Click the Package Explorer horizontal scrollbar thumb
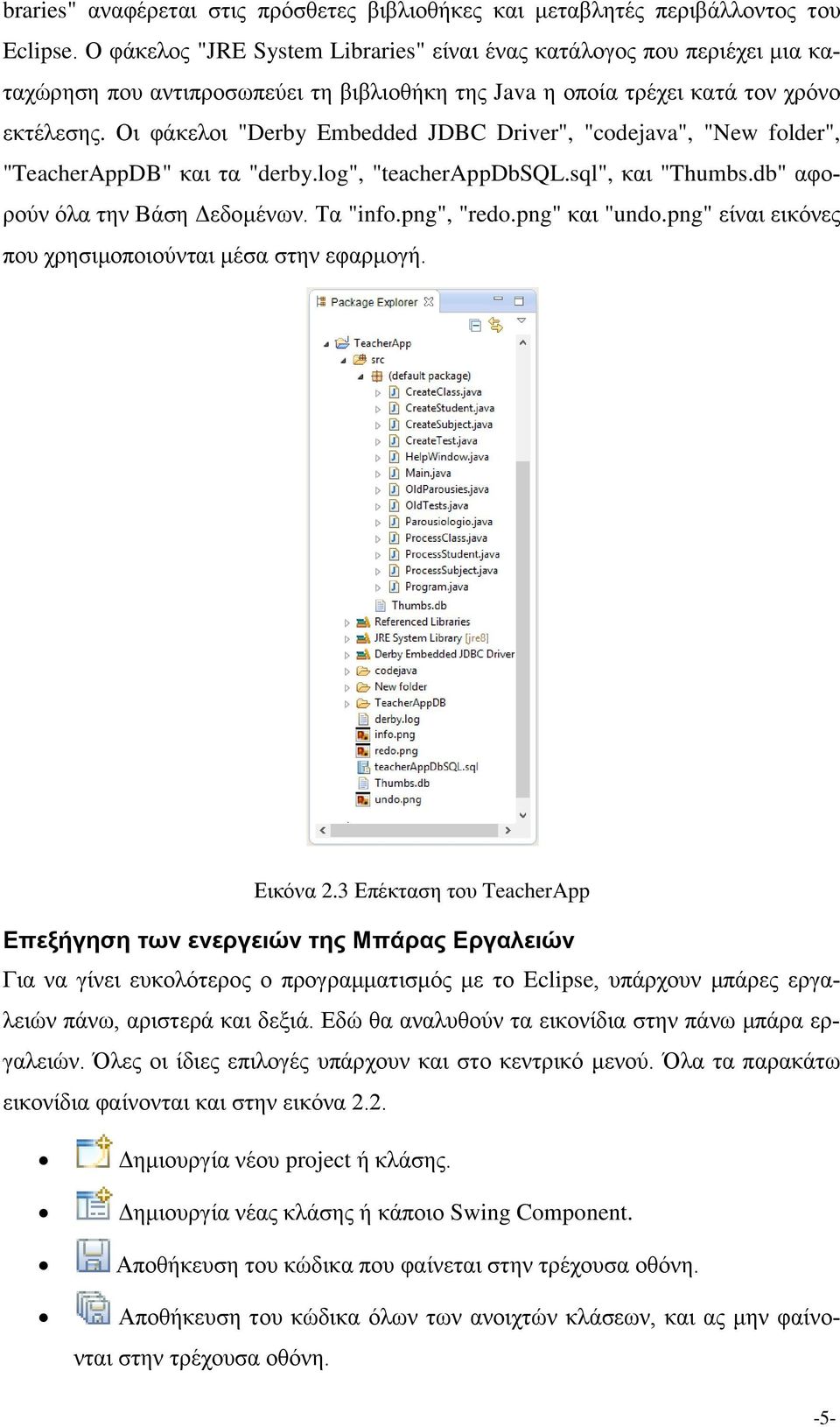This screenshot has width=840, height=1427. 415,830
